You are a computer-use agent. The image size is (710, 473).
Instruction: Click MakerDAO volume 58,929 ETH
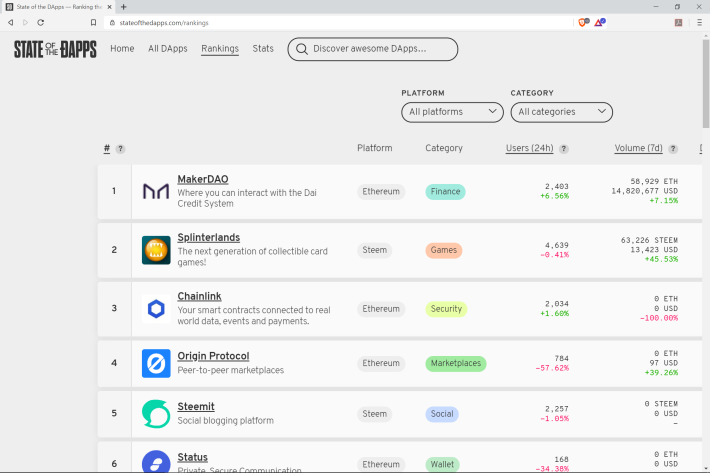(654, 182)
